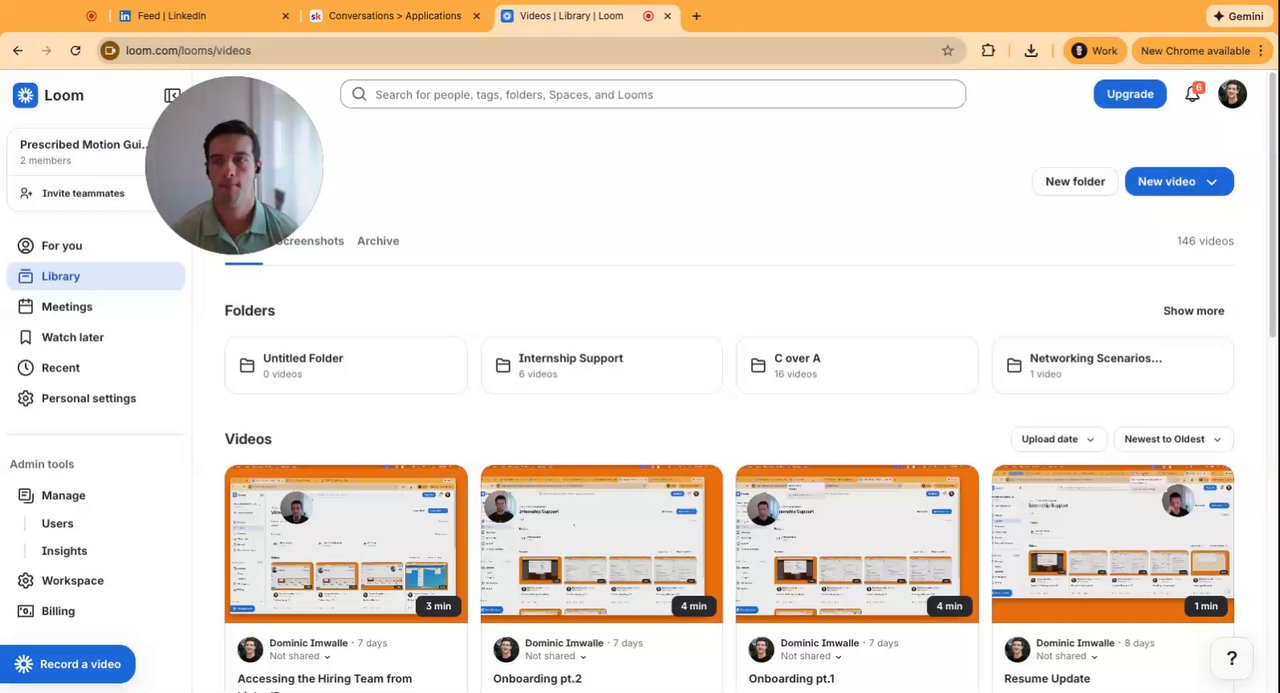The width and height of the screenshot is (1280, 693).
Task: Click the Work profile chip
Action: pos(1094,50)
